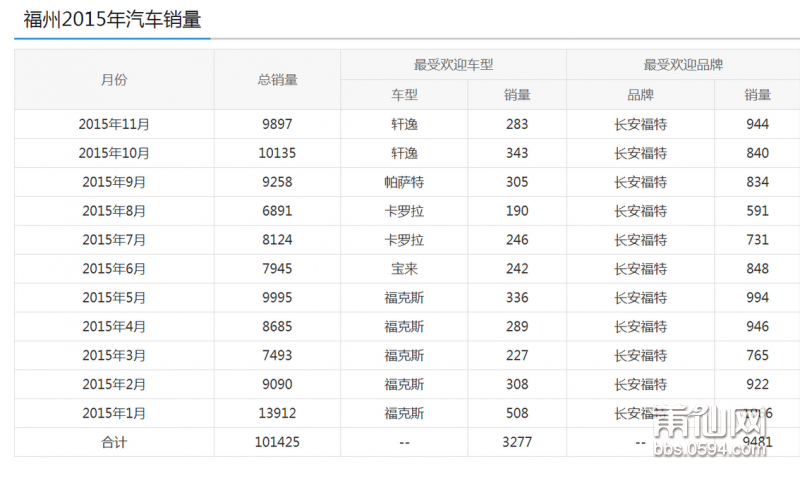The width and height of the screenshot is (800, 488).
Task: Click 福克斯 in the 2015年1月 row
Action: tap(404, 413)
